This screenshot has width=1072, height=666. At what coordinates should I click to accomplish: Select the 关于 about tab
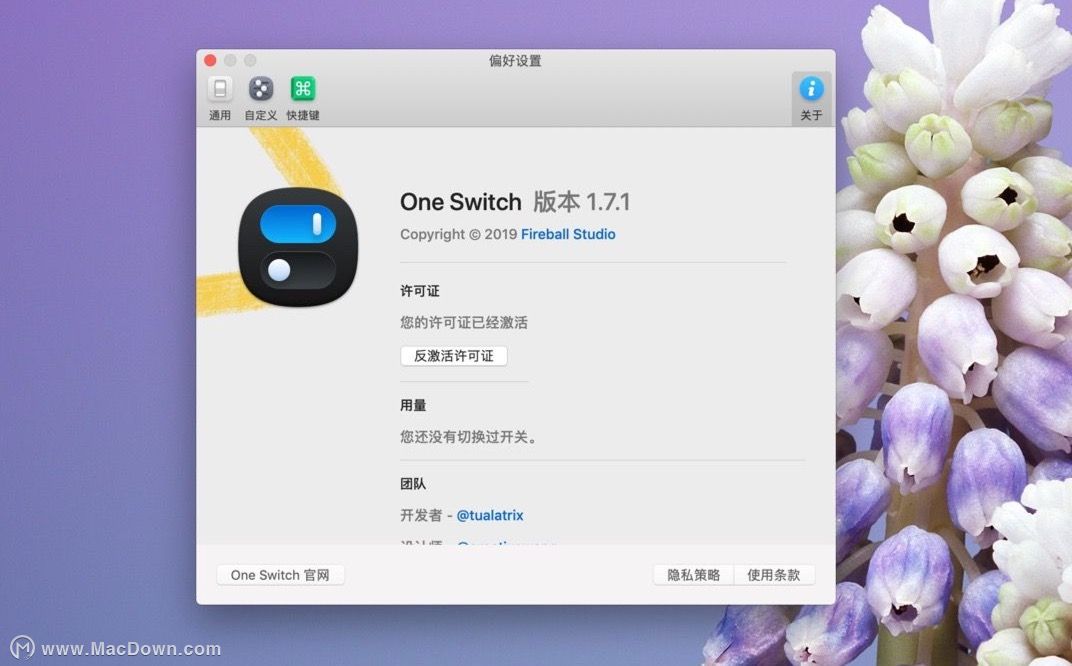tap(812, 99)
